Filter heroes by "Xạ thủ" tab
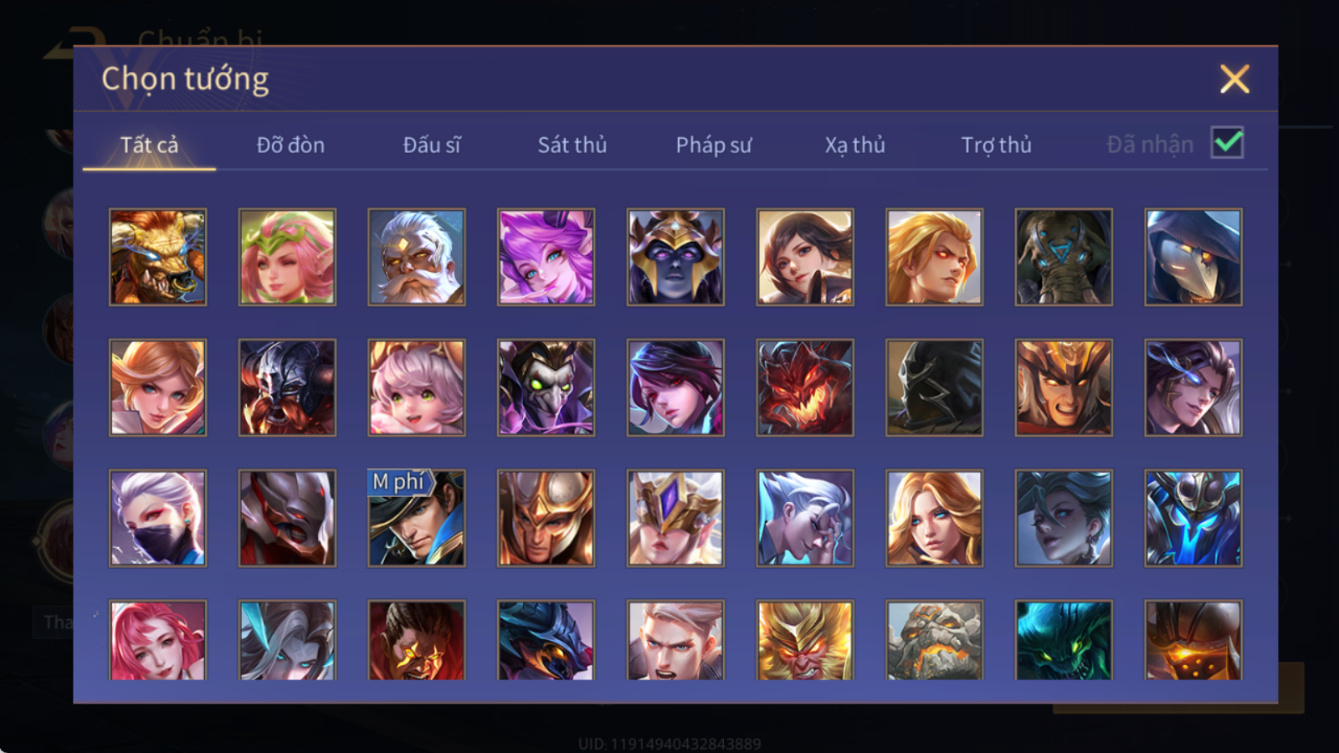This screenshot has height=753, width=1339. [855, 145]
